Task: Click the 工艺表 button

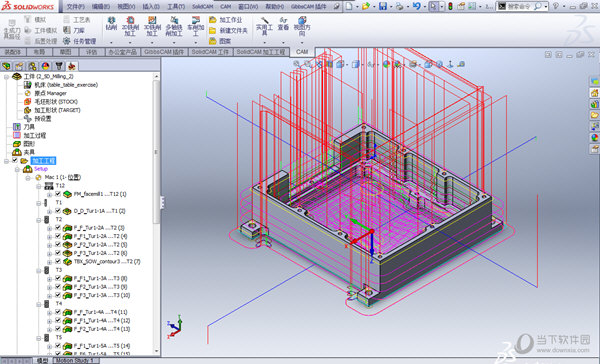Action: pyautogui.click(x=77, y=20)
